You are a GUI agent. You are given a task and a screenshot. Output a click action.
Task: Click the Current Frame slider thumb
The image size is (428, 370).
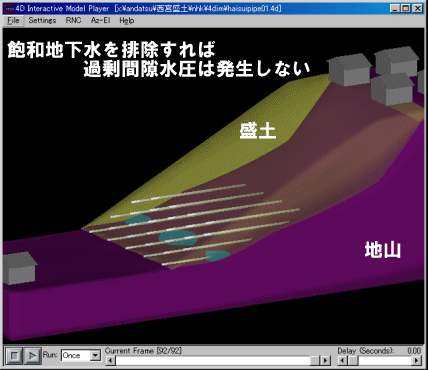[x=315, y=361]
